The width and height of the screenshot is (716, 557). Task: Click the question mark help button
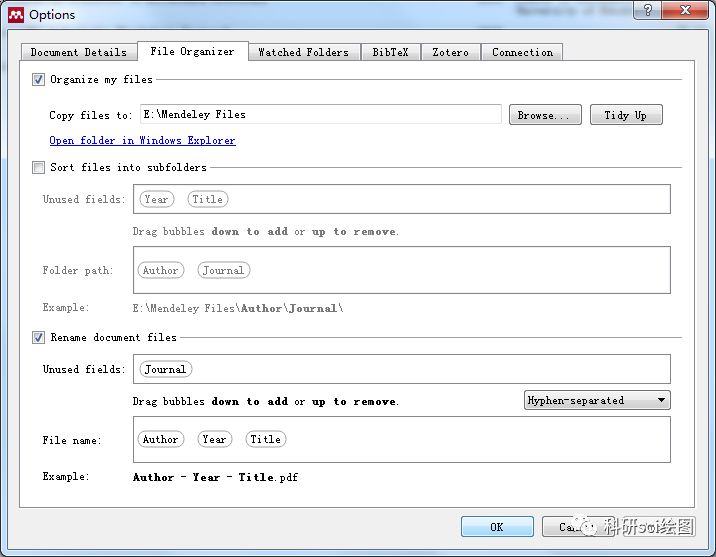[x=647, y=10]
